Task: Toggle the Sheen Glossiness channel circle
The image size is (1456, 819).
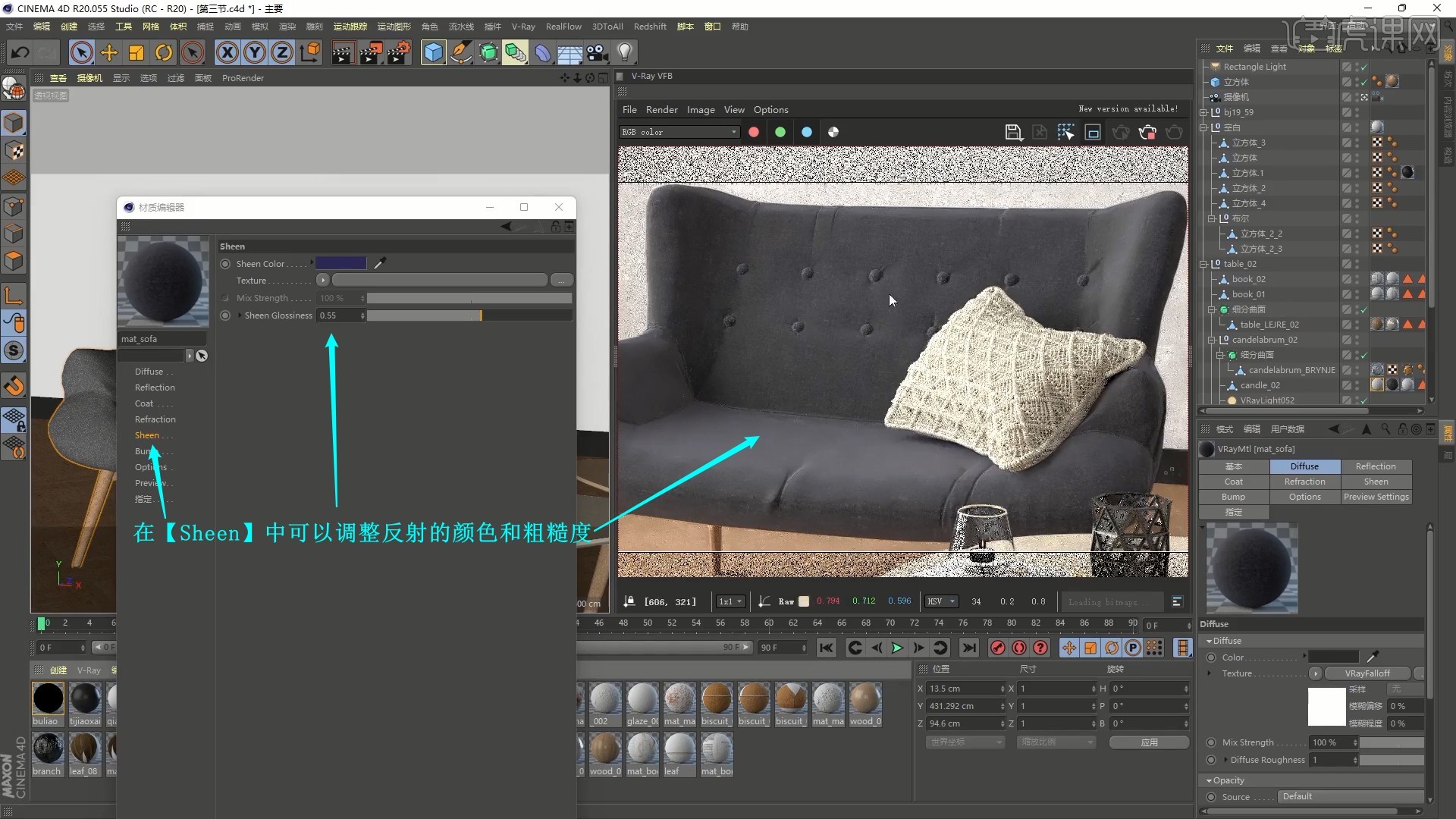Action: point(225,315)
